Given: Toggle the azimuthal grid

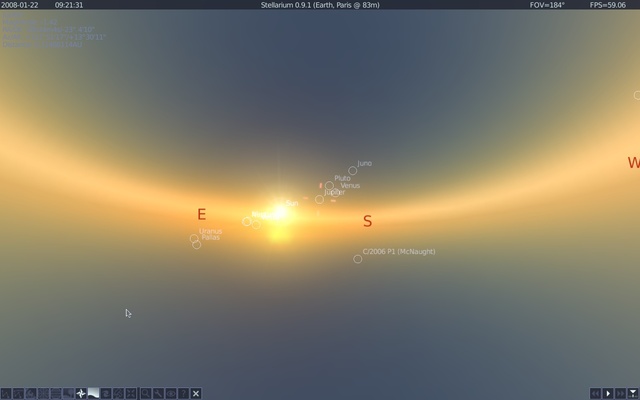Looking at the screenshot, I should tap(43, 393).
